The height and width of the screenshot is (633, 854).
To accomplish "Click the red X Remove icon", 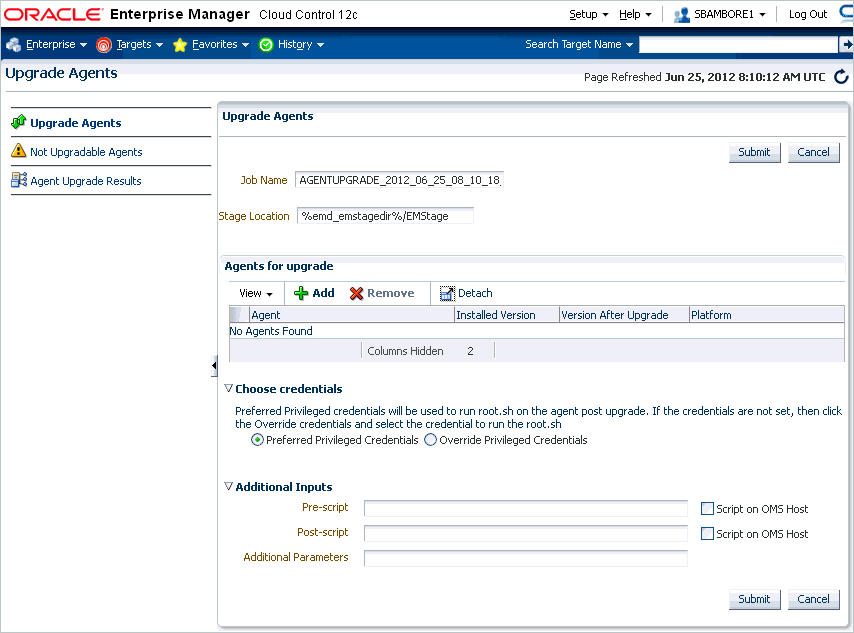I will tap(356, 294).
